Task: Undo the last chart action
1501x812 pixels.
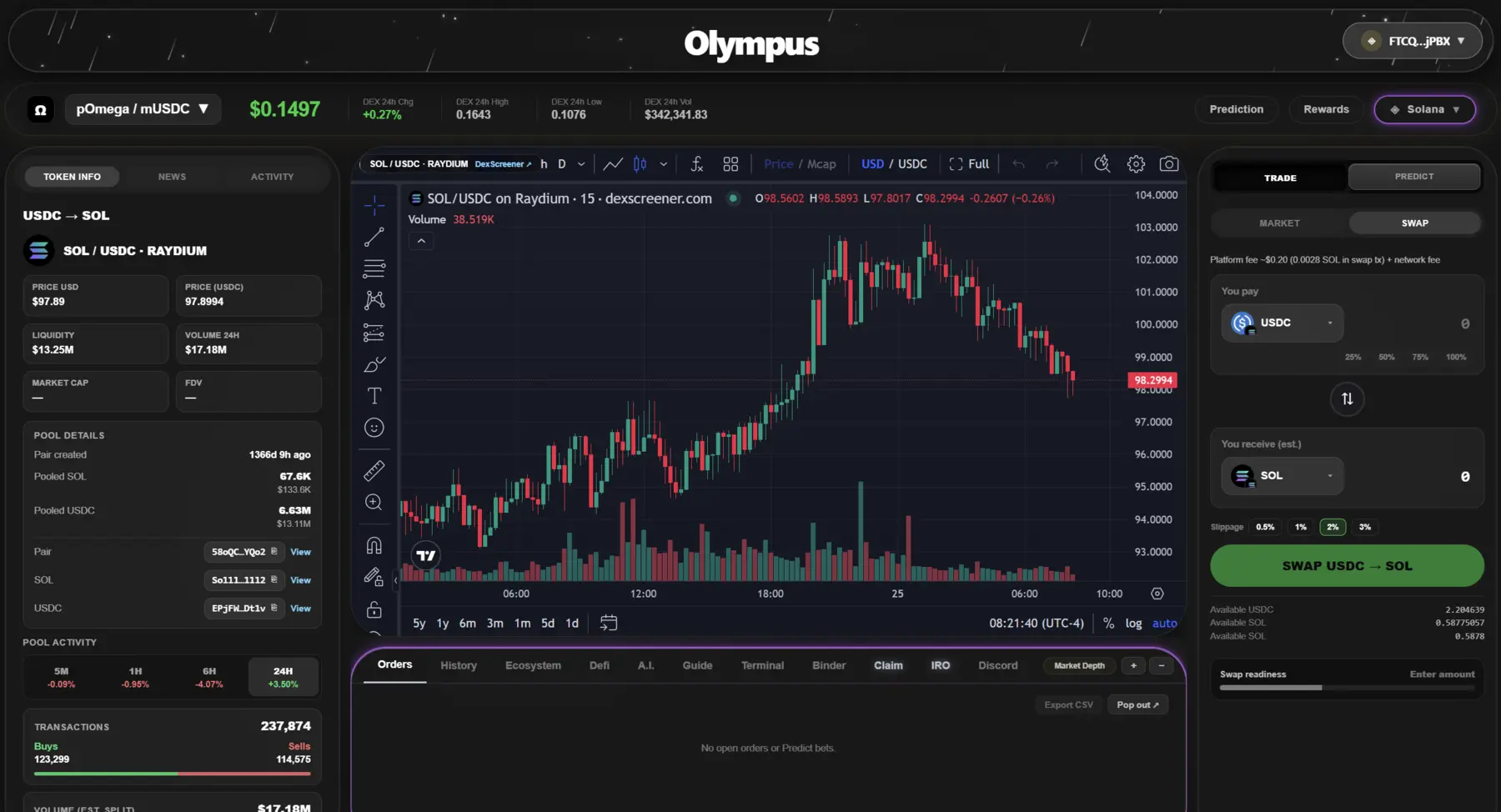Action: point(1018,164)
